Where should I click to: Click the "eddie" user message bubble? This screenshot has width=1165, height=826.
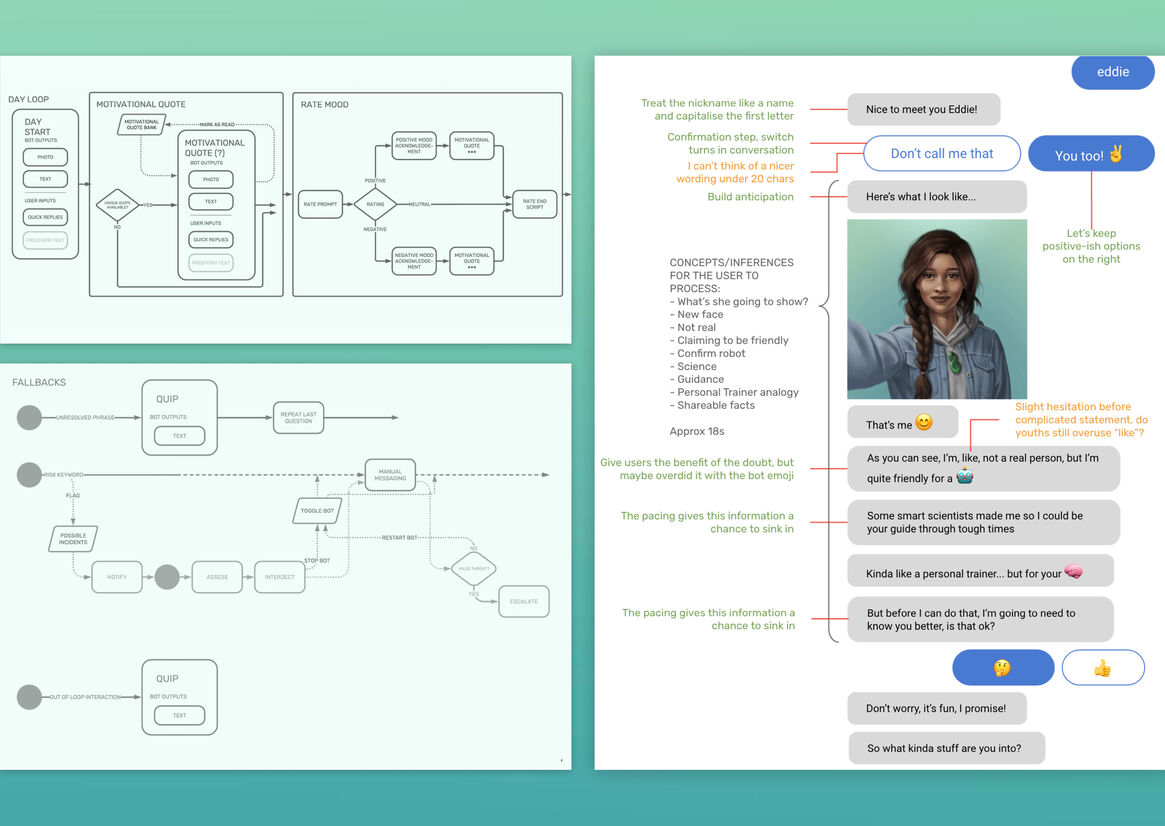pyautogui.click(x=1112, y=72)
